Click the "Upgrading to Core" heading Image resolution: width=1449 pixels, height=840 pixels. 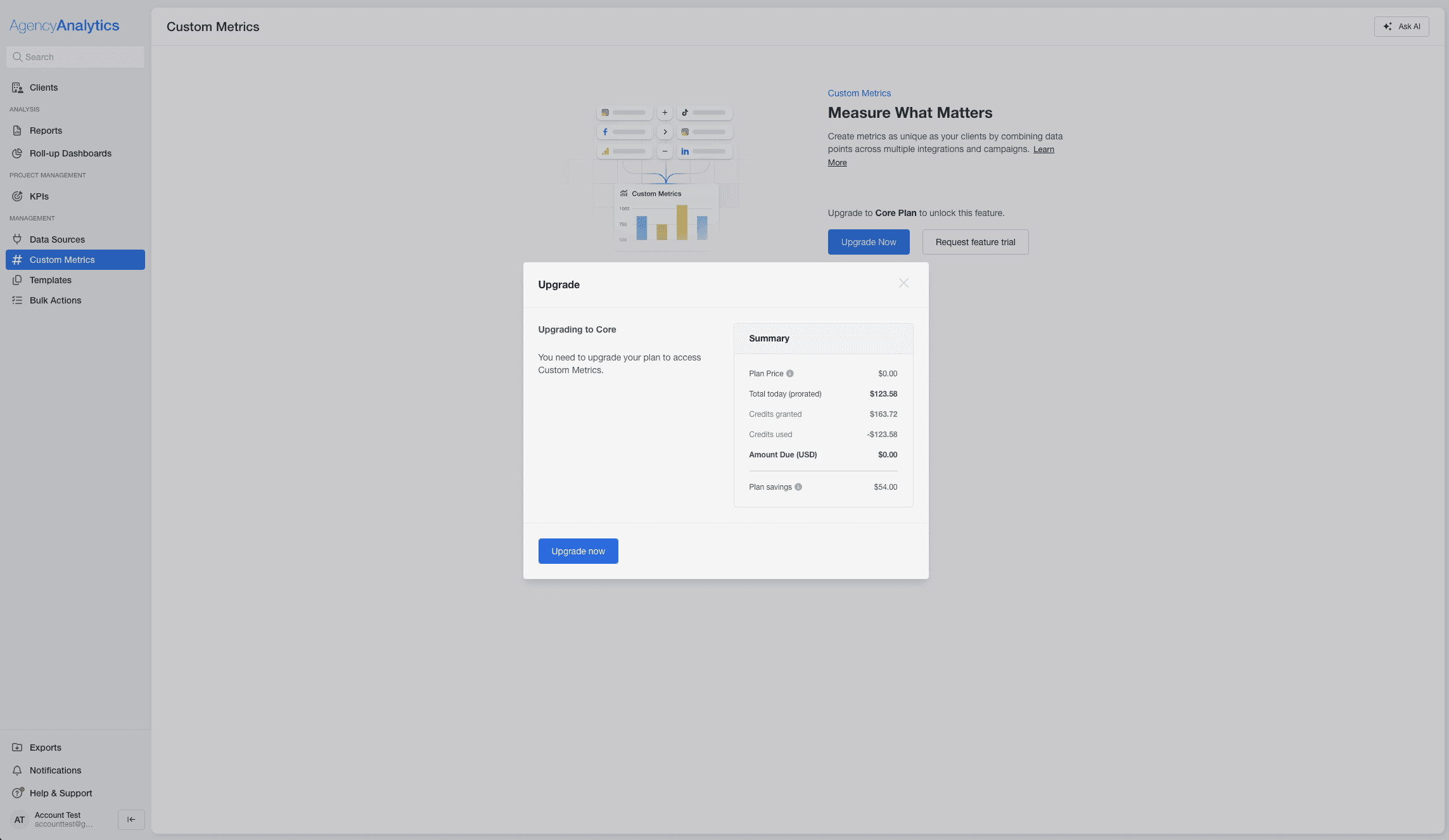[577, 329]
